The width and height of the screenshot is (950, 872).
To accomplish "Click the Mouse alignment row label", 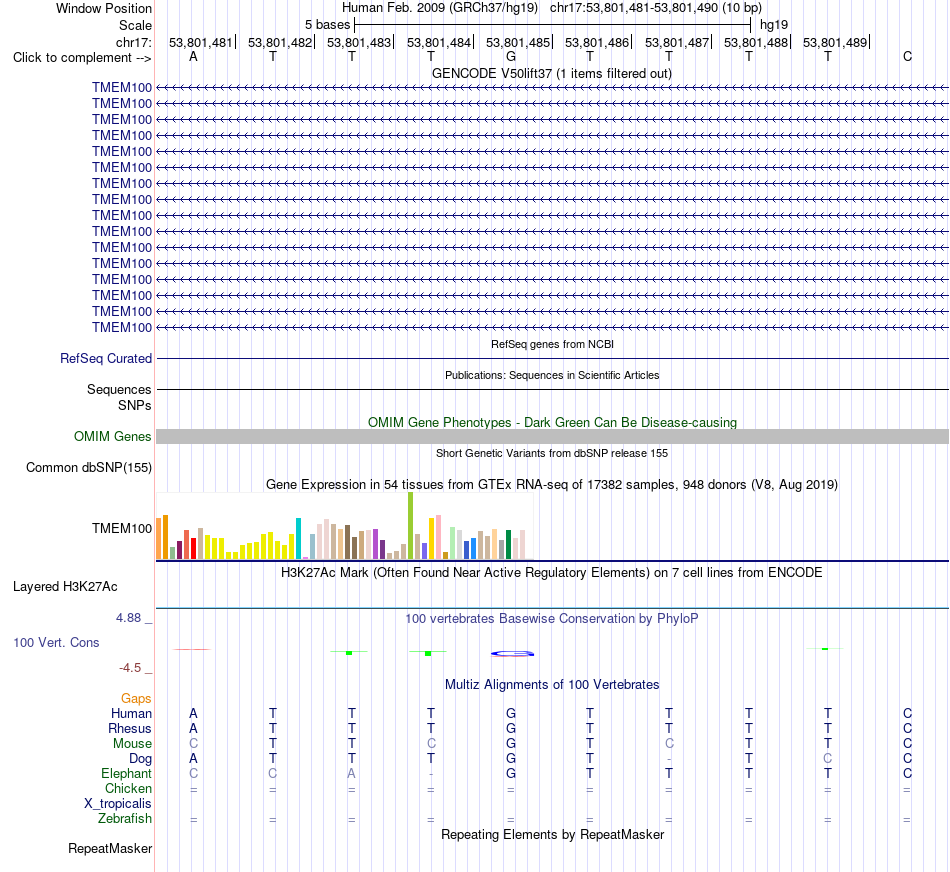I will coord(132,744).
